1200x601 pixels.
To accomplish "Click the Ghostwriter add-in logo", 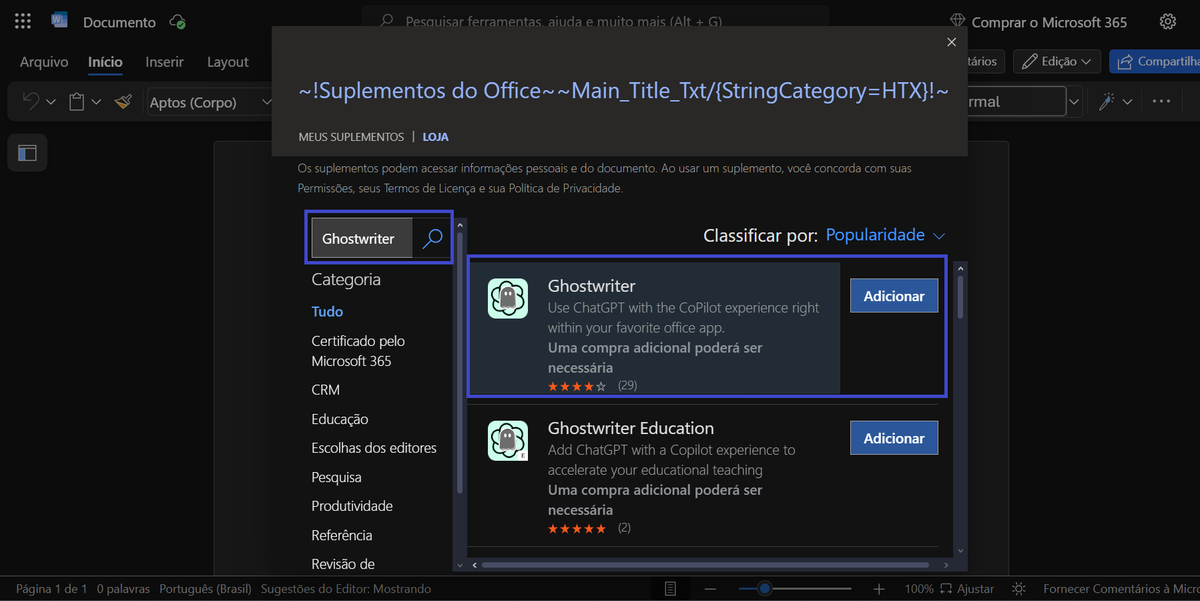I will [507, 298].
